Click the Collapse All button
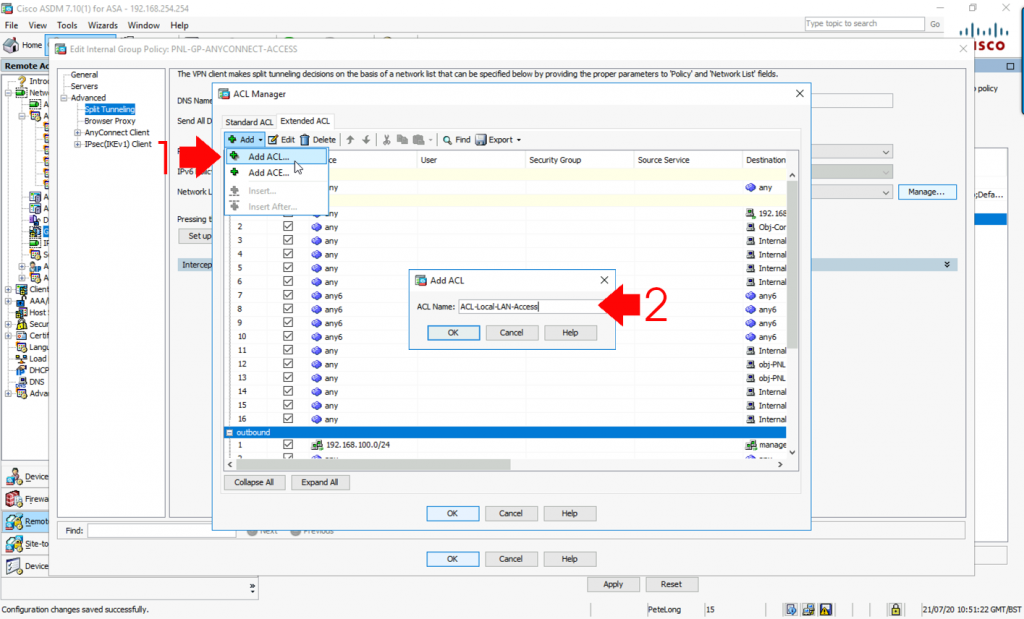 [255, 482]
